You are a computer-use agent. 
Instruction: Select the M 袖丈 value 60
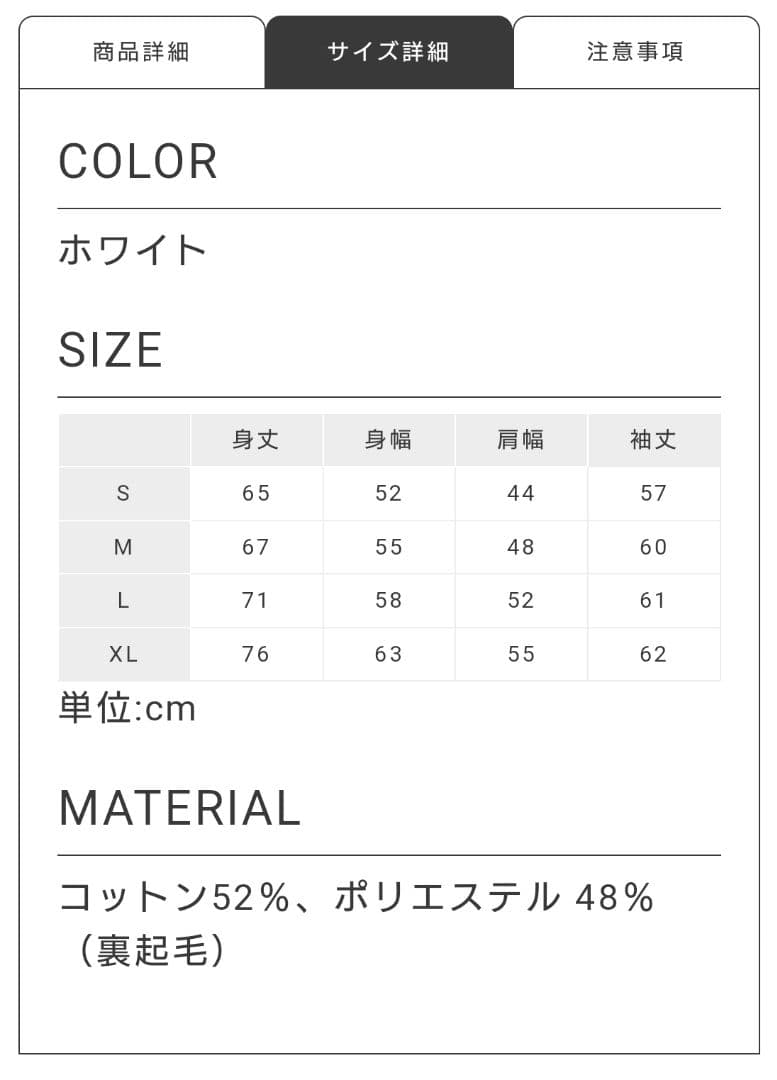(654, 547)
